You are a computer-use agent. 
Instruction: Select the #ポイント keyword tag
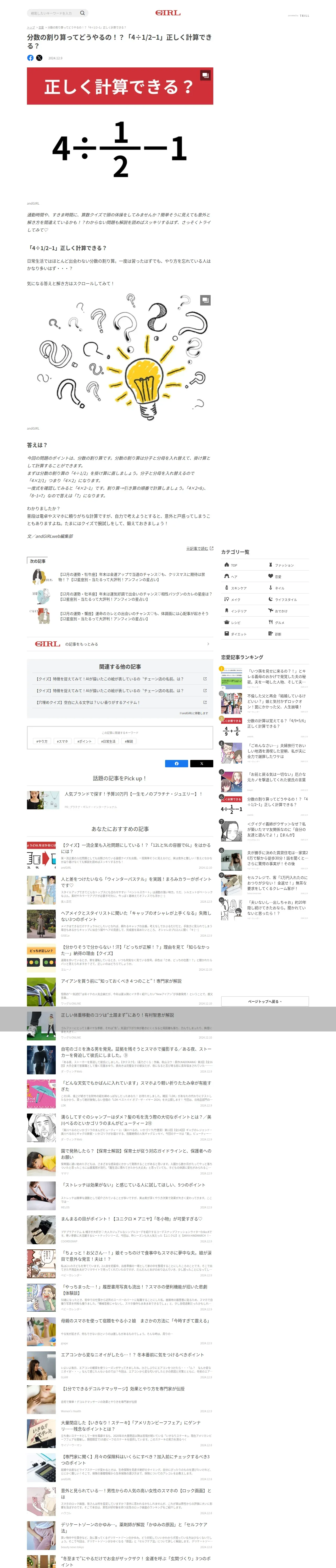tap(84, 741)
